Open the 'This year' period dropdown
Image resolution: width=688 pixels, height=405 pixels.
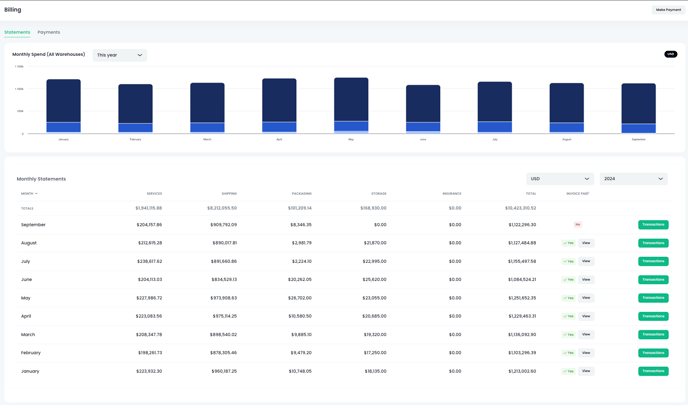(x=119, y=55)
